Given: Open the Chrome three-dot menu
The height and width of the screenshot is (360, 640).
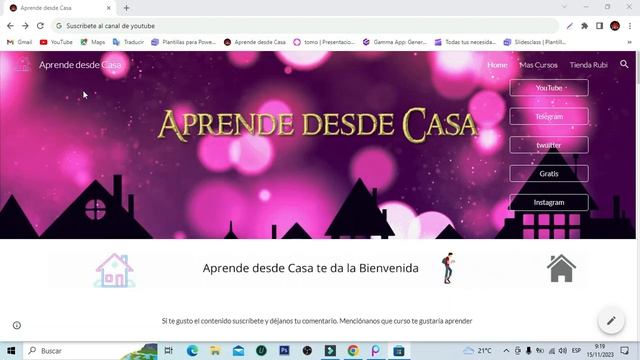Looking at the screenshot, I should [630, 26].
